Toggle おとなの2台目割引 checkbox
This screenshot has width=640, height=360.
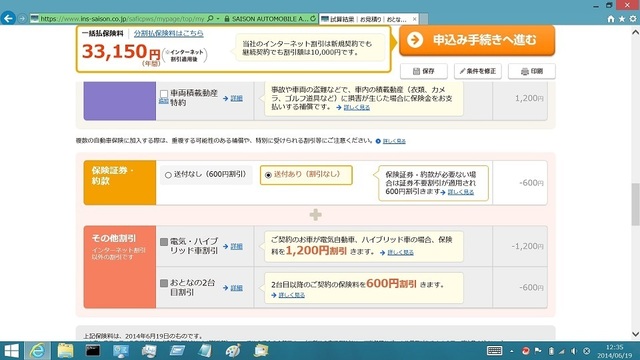(164, 283)
